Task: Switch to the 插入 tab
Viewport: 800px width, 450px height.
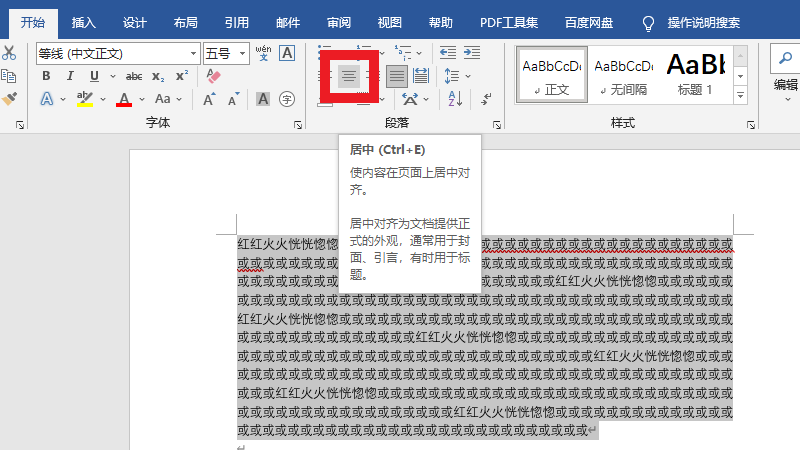Action: pyautogui.click(x=84, y=21)
